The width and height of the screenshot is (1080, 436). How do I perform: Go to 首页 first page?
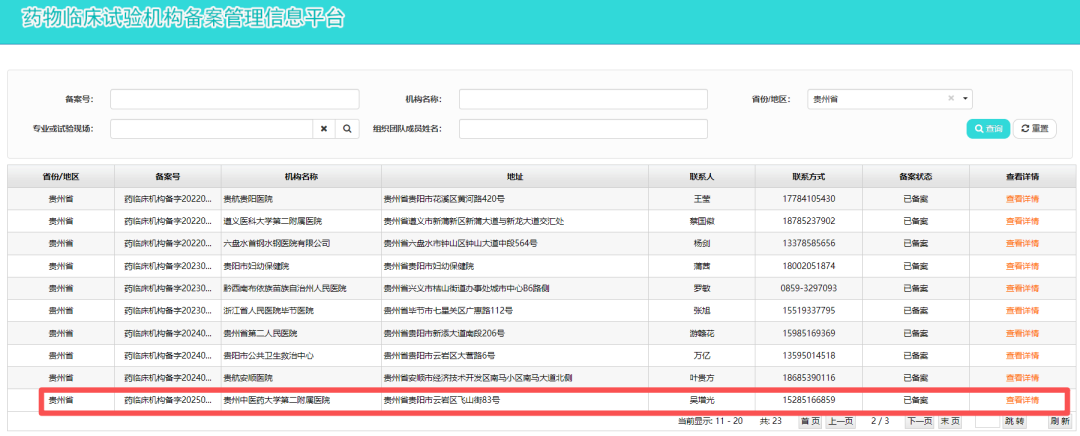(x=810, y=421)
